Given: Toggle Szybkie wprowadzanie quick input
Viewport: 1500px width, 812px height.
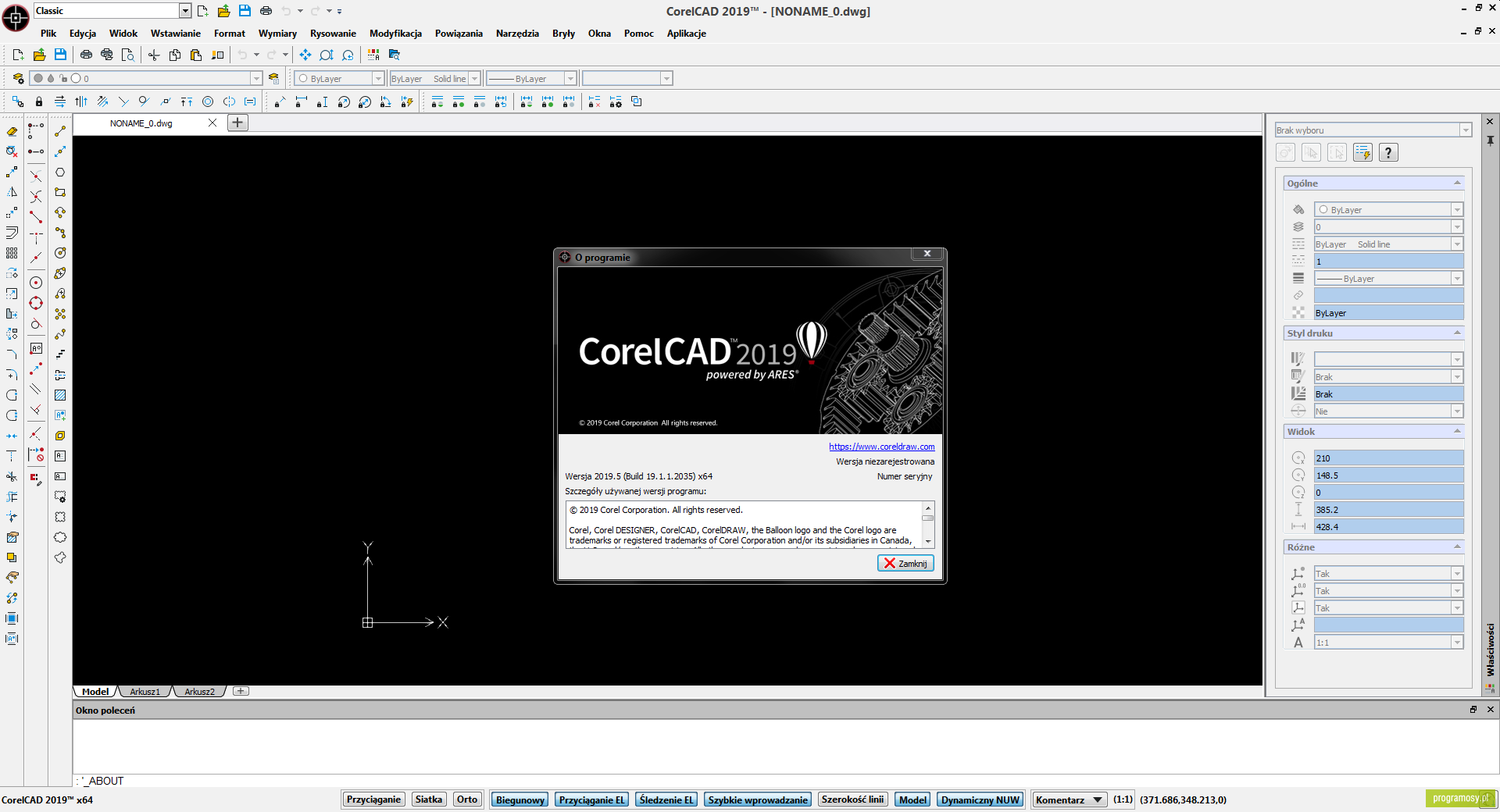Looking at the screenshot, I should click(758, 800).
